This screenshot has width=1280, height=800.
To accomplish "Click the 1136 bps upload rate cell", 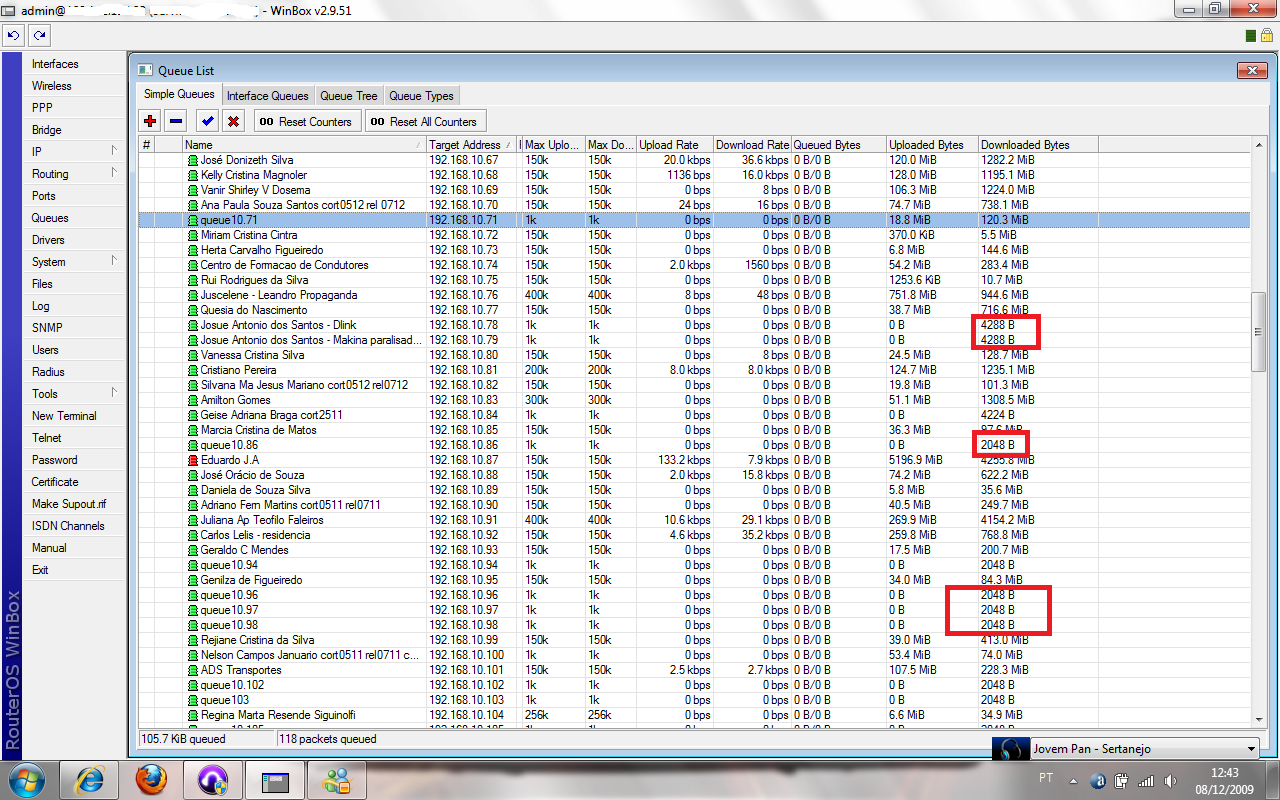I will coord(690,175).
